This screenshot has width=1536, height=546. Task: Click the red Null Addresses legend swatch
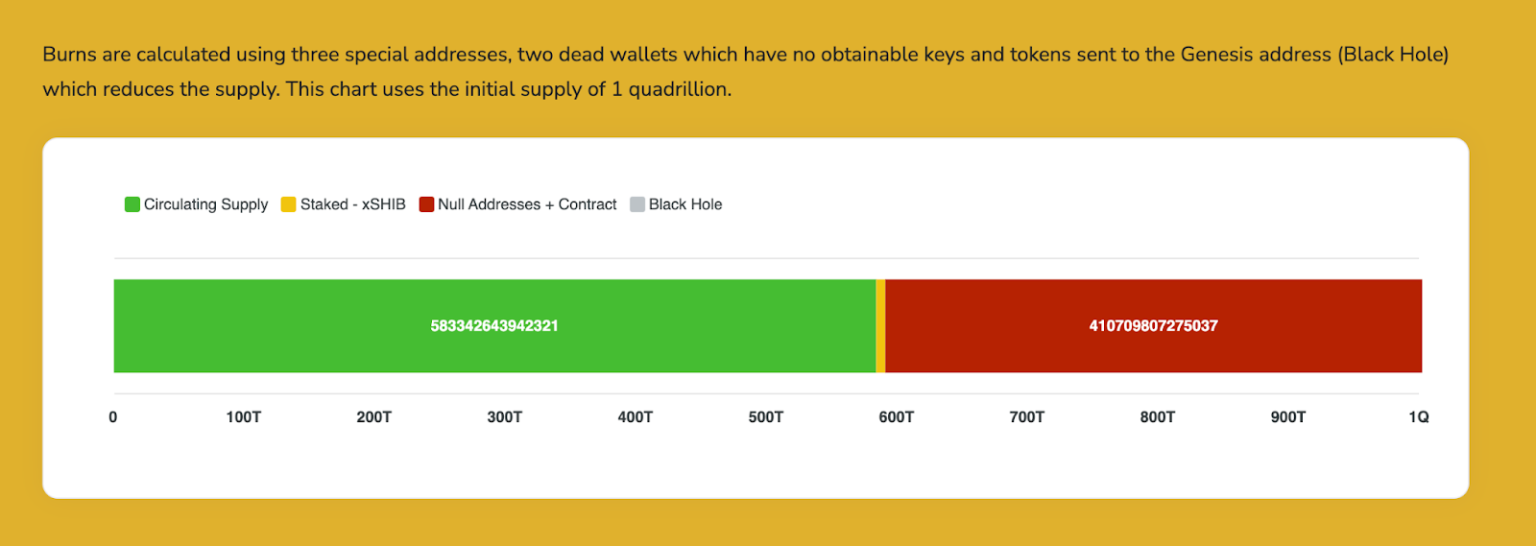[x=426, y=205]
